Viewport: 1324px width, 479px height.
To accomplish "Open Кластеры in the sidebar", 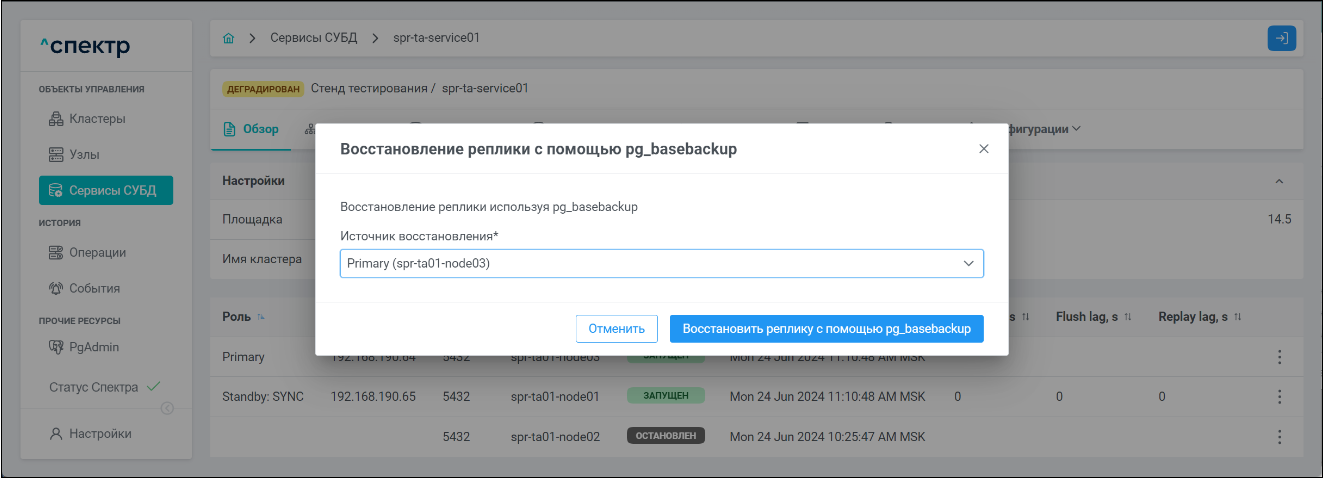I will 97,119.
